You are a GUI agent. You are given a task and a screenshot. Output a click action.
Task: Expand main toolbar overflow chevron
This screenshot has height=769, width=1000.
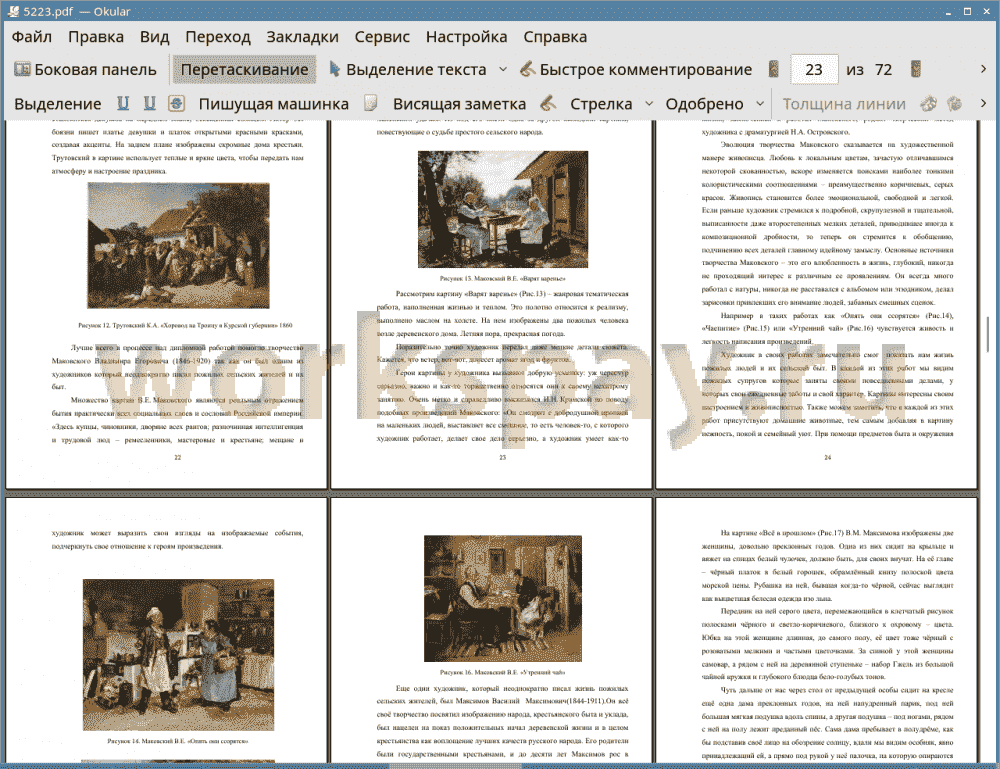coord(983,69)
